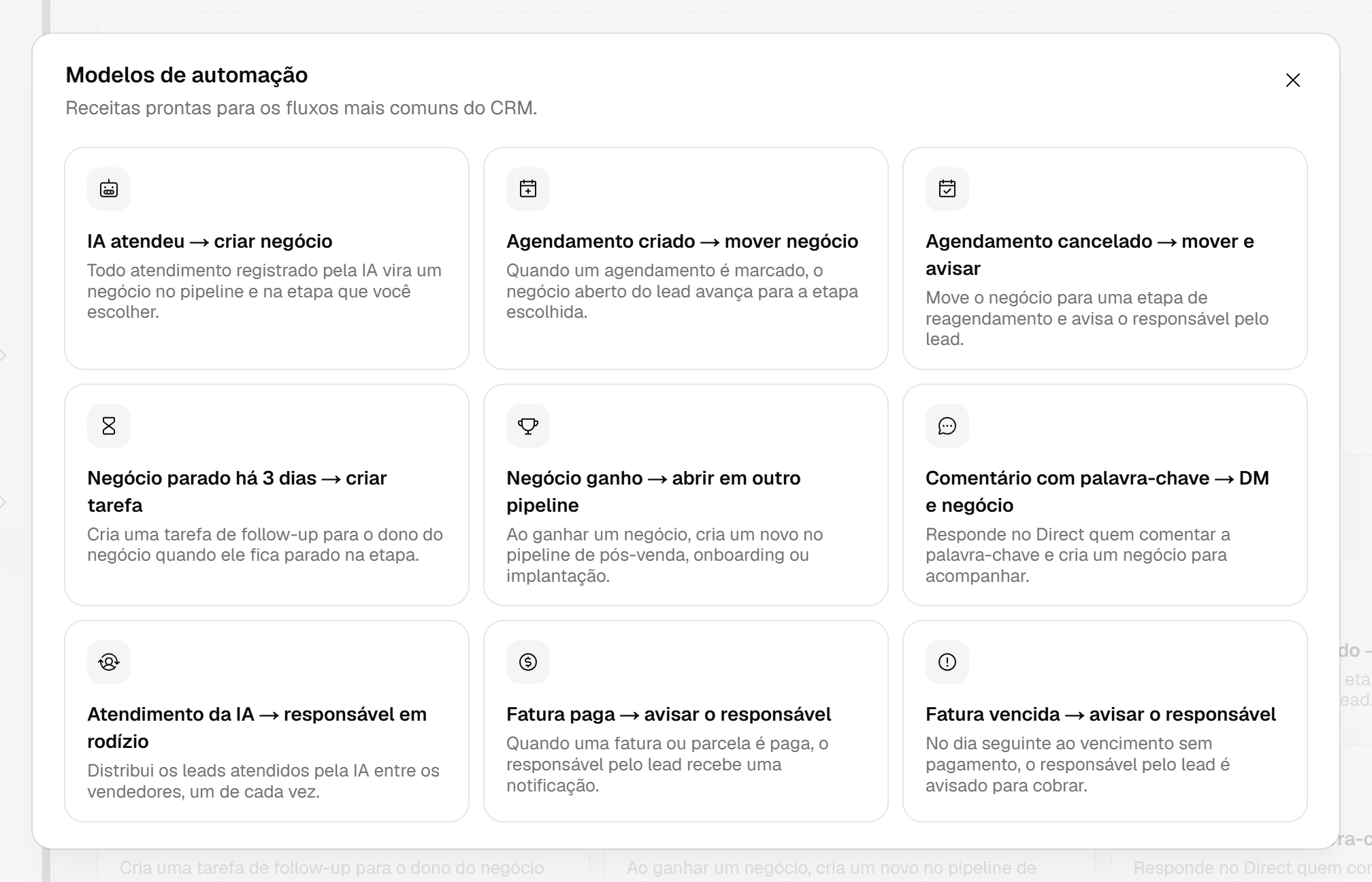This screenshot has height=882, width=1372.
Task: Click description 'Quando um agendamento é marcado'
Action: (x=682, y=291)
